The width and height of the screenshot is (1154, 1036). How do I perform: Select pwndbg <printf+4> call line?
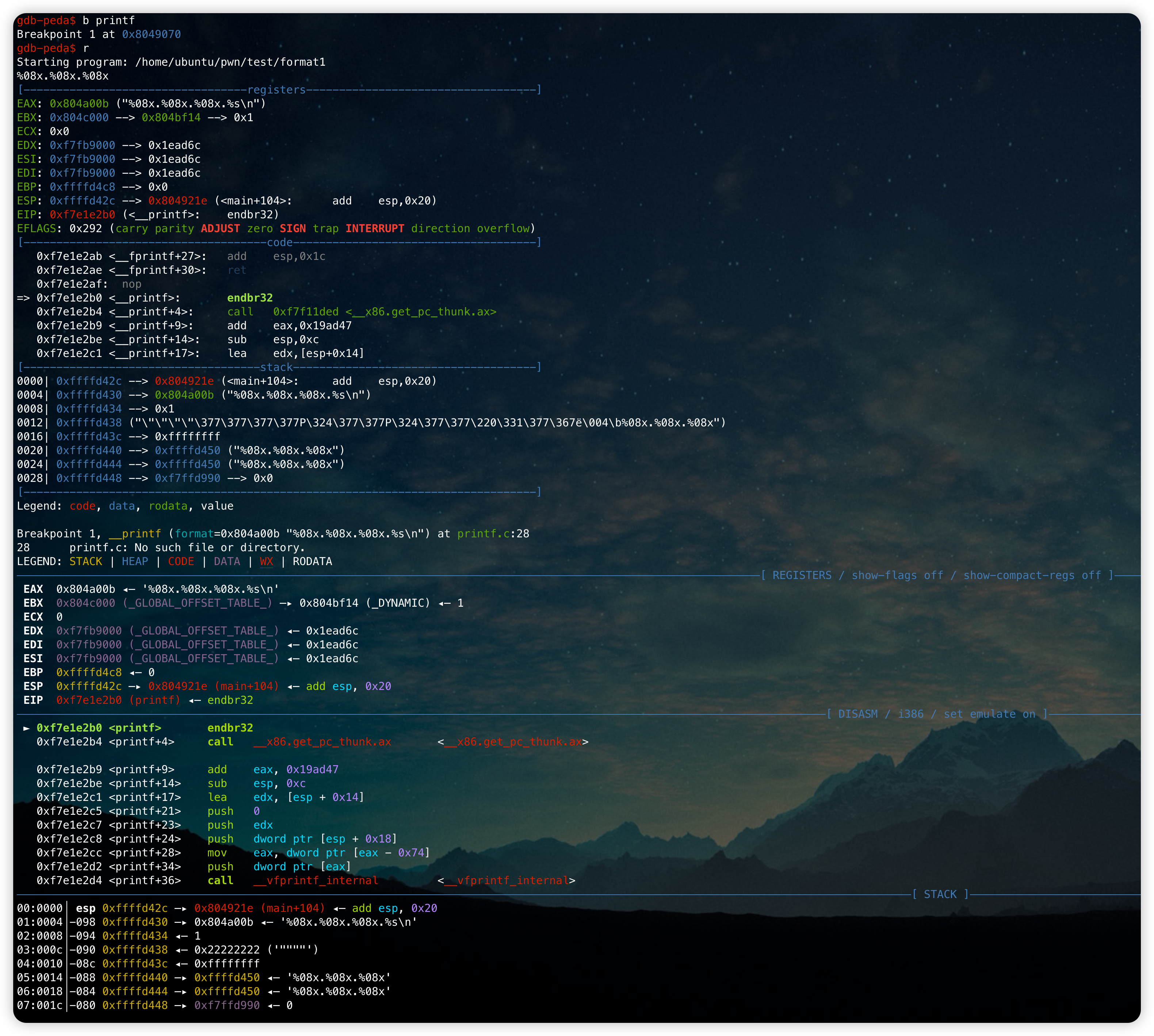point(313,742)
